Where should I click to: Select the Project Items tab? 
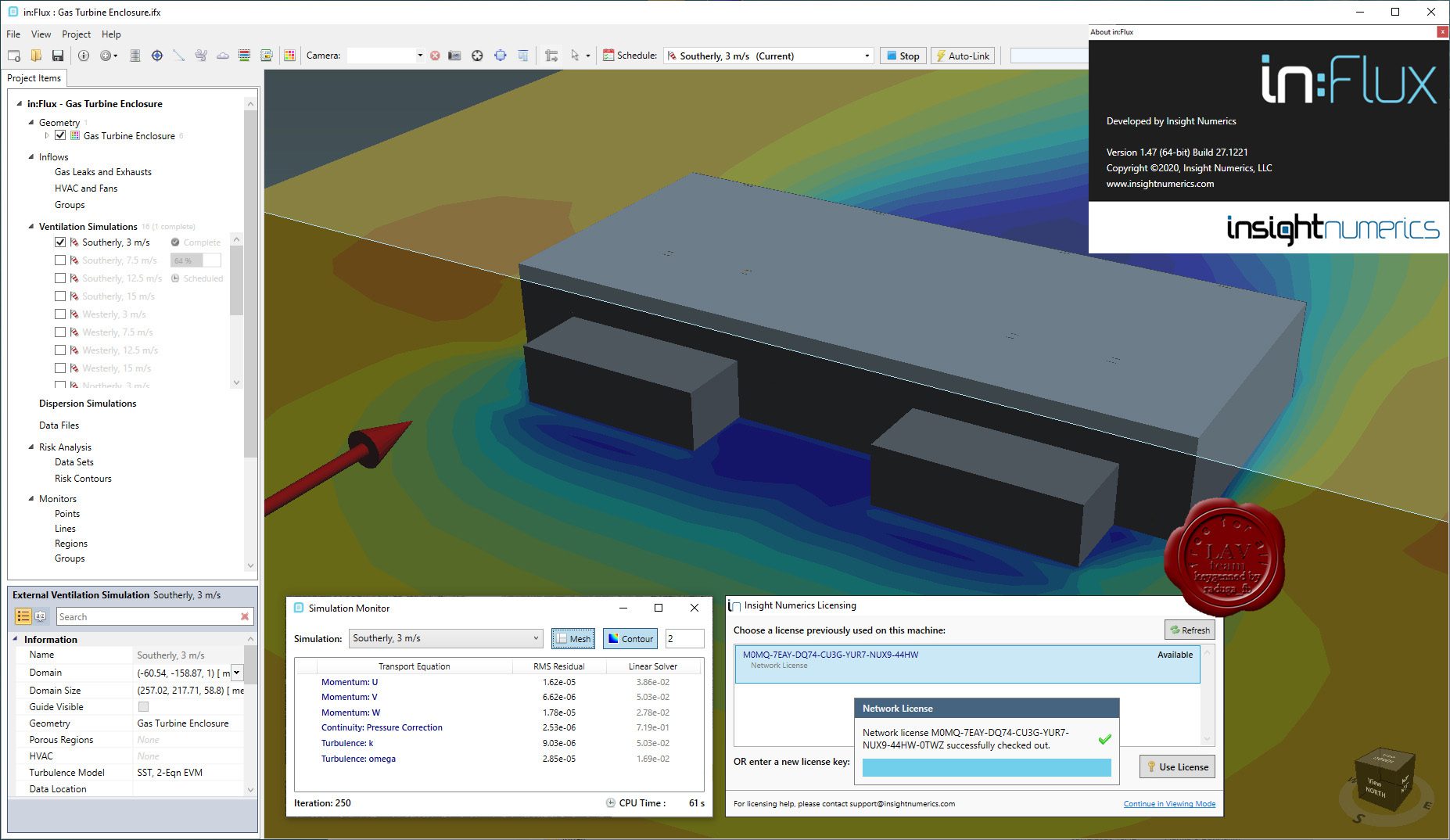(x=34, y=78)
